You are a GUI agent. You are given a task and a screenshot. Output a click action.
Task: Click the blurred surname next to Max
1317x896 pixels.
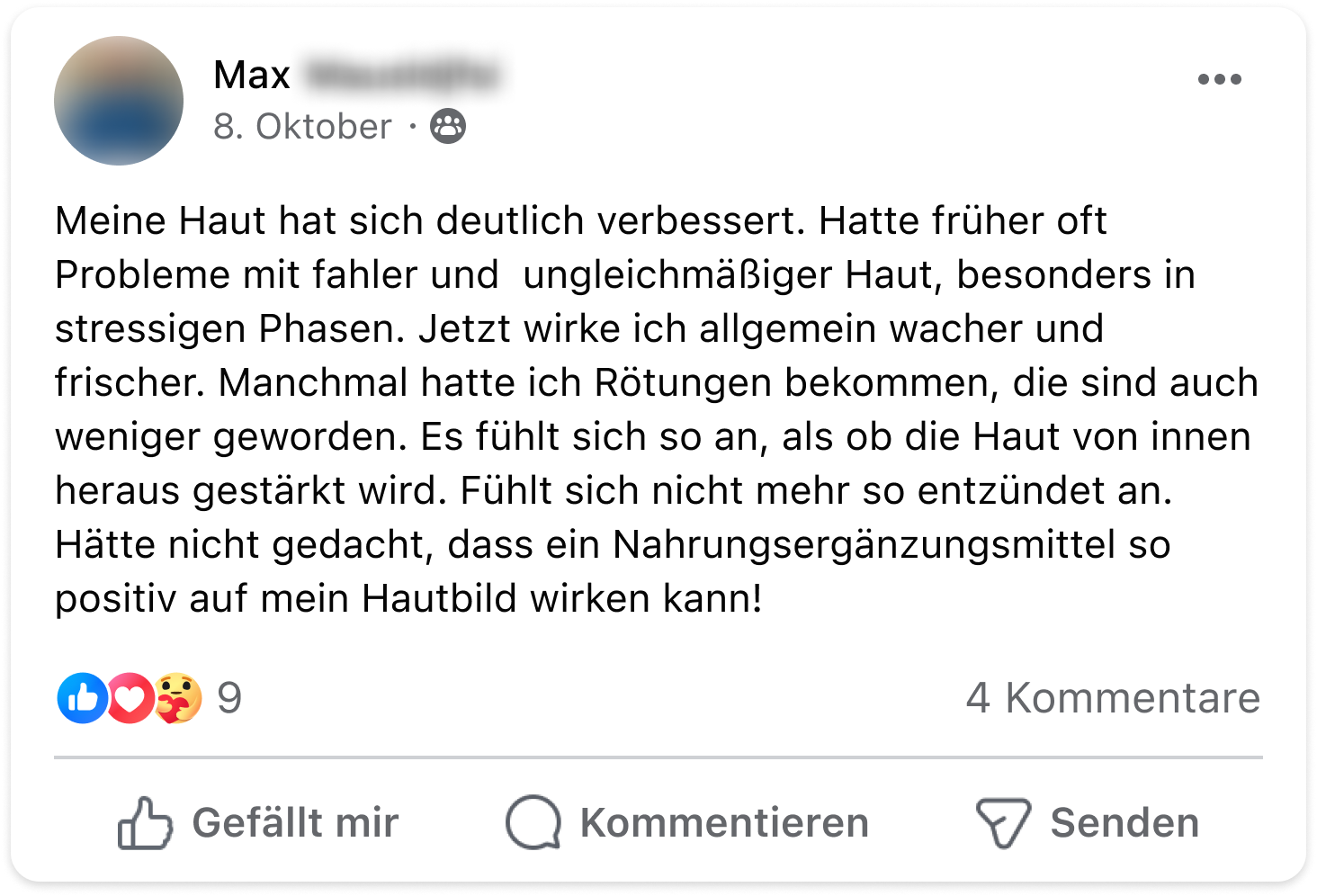point(400,76)
